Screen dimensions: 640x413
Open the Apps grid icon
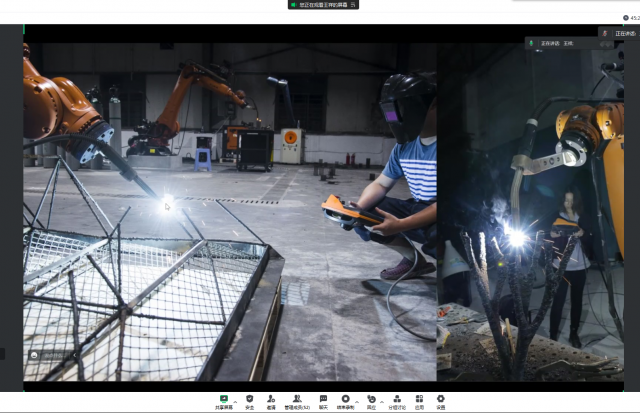419,399
